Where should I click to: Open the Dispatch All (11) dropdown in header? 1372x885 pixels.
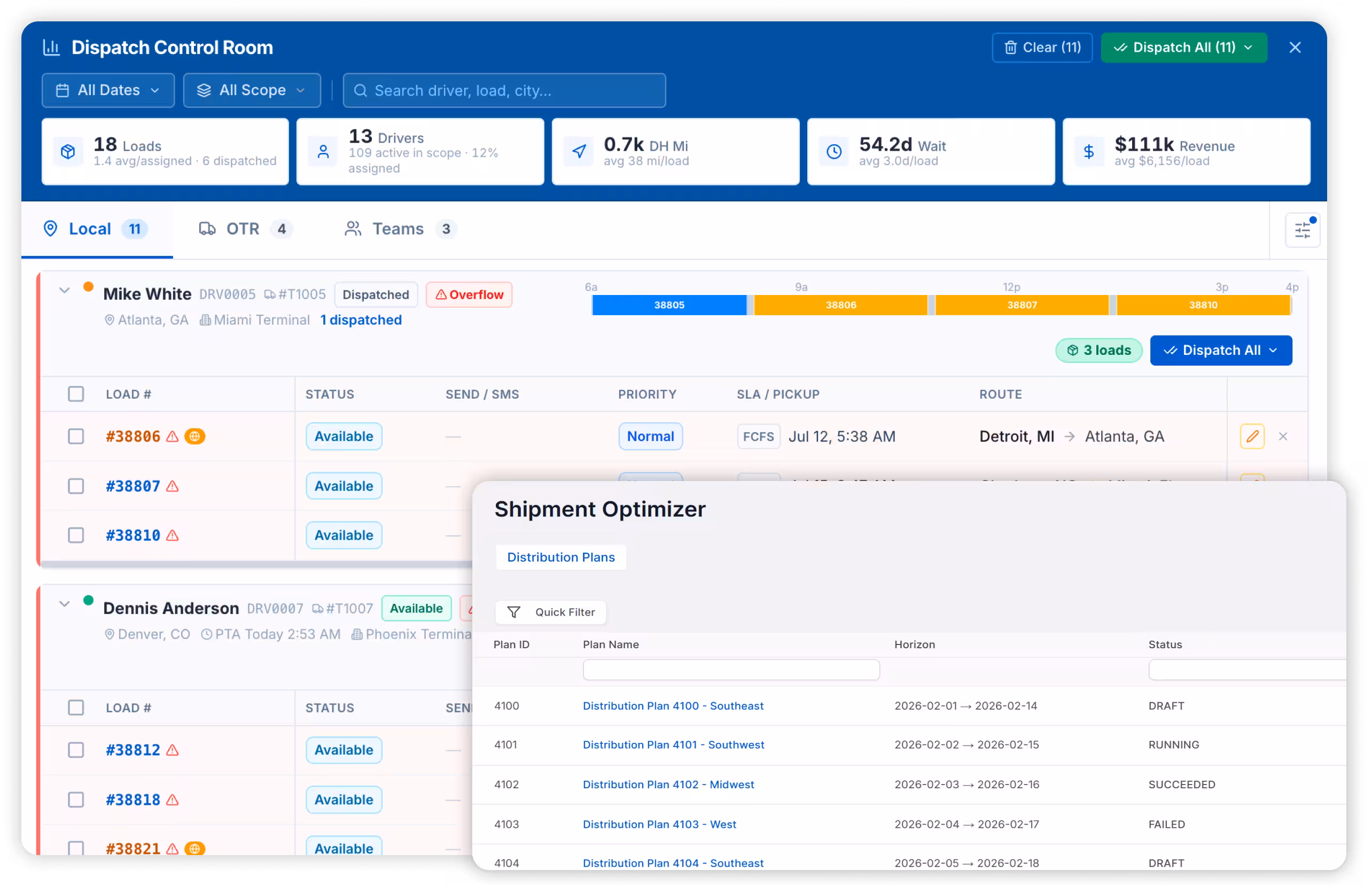(x=1183, y=48)
